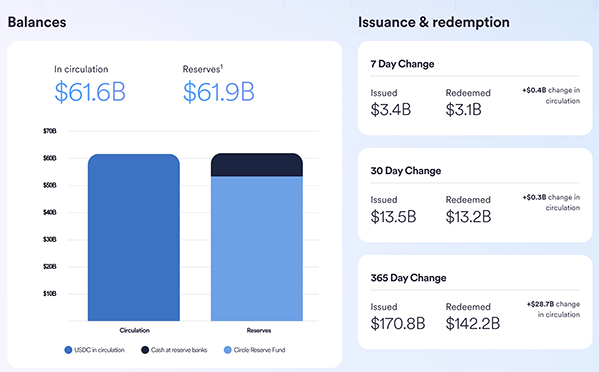Screen dimensions: 599x372
Task: Click the $61.6B in circulation value
Action: [90, 92]
